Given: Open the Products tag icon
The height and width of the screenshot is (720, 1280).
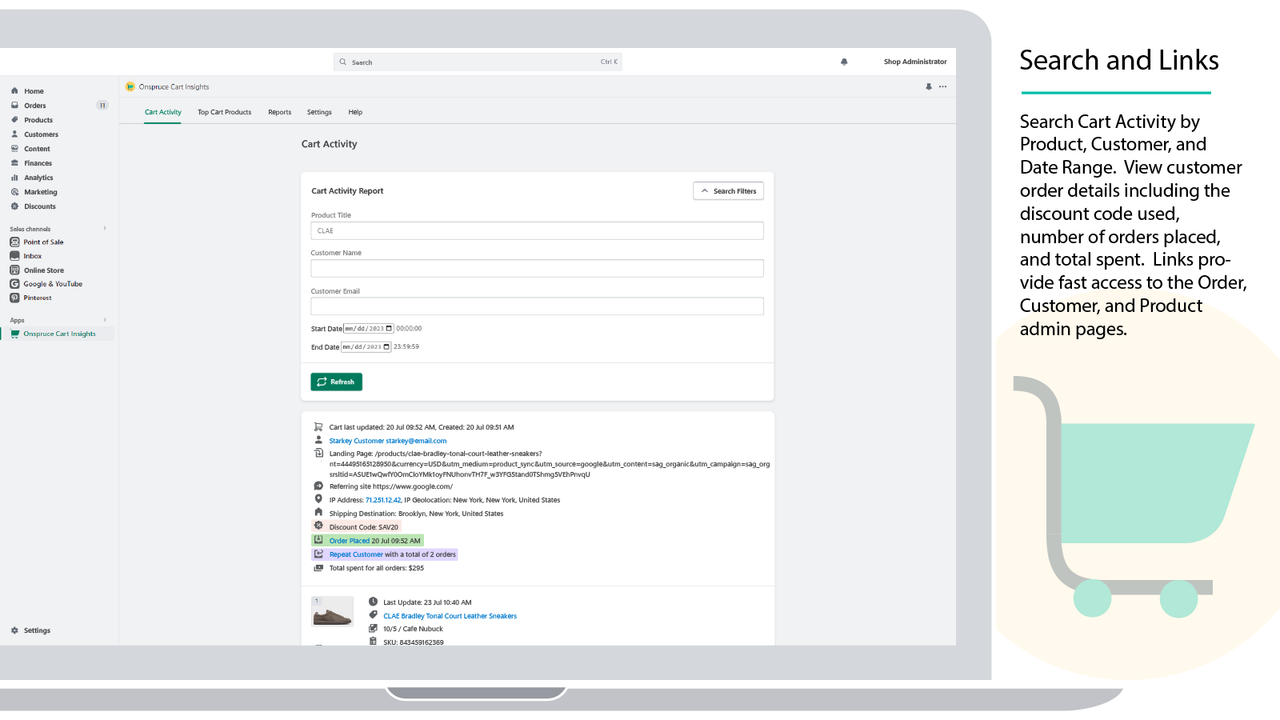Looking at the screenshot, I should pos(15,120).
